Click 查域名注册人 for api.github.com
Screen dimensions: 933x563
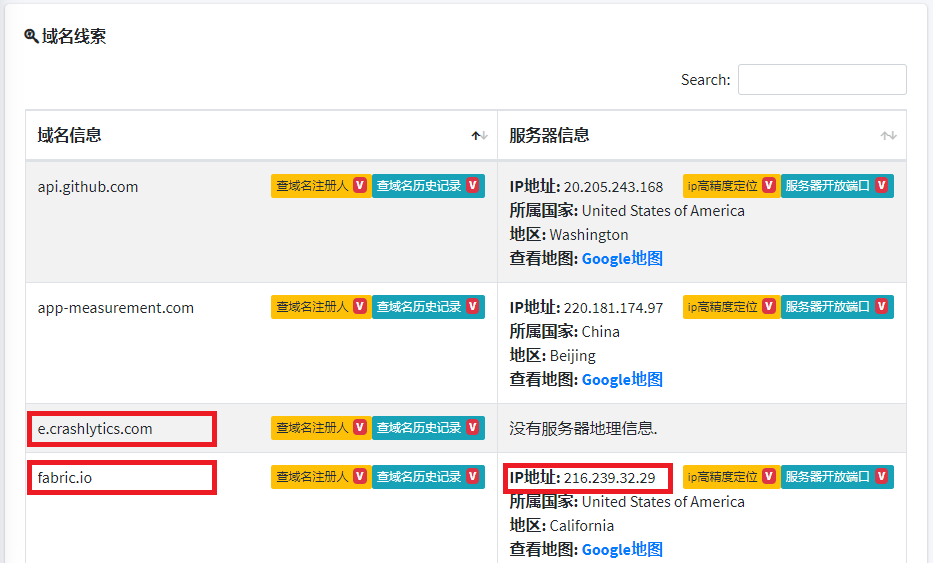tap(321, 186)
